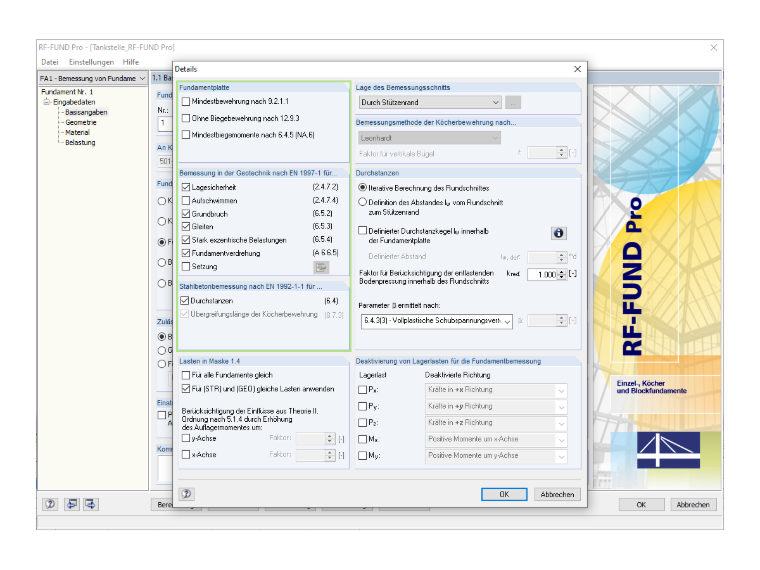Check Für alle Fundamente gleich
The height and width of the screenshot is (570, 760).
tap(186, 375)
